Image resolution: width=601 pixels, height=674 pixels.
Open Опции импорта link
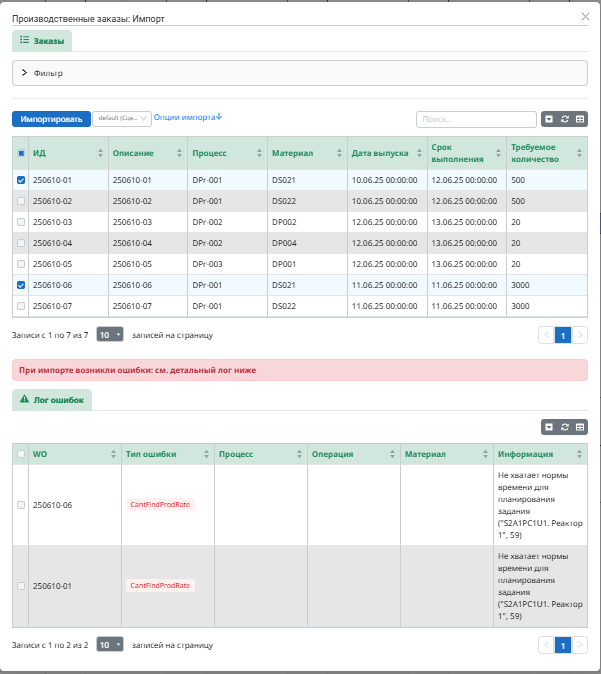point(188,117)
